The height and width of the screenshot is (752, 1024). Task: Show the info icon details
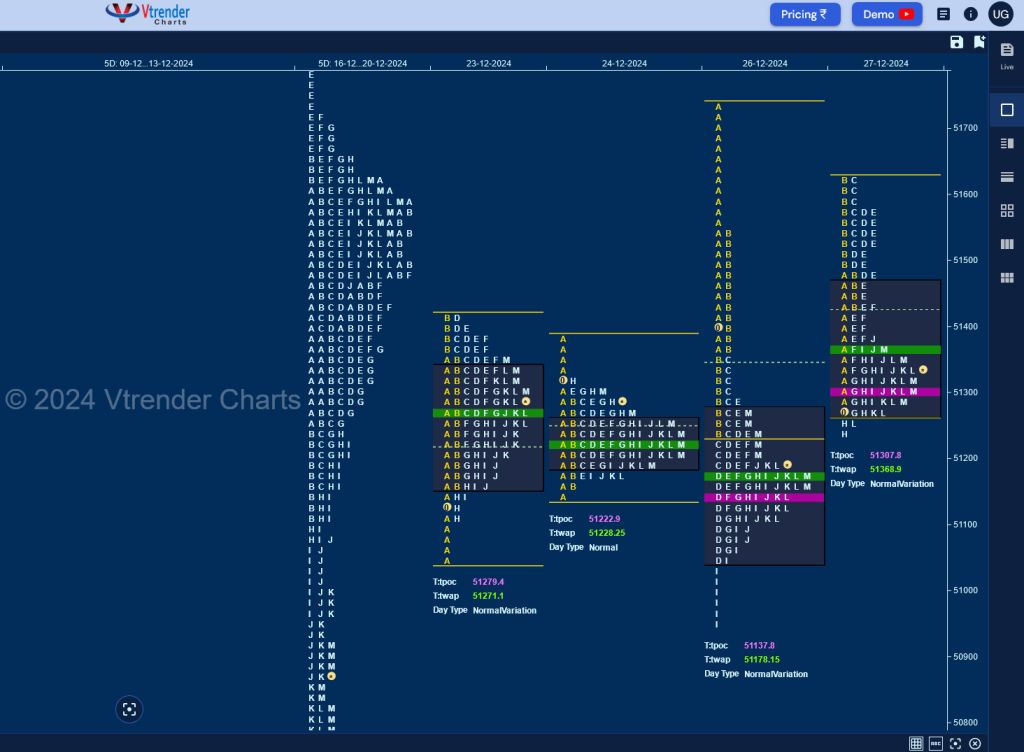[x=970, y=14]
